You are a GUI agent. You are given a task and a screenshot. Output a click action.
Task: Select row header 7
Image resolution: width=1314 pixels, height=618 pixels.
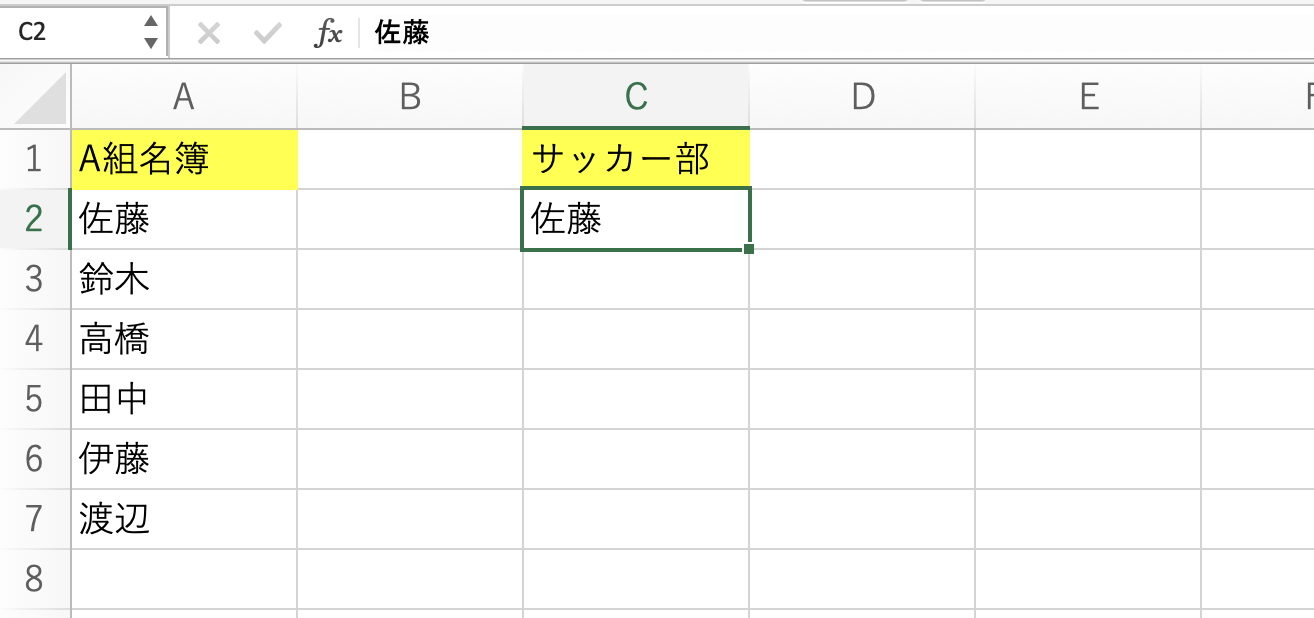33,518
